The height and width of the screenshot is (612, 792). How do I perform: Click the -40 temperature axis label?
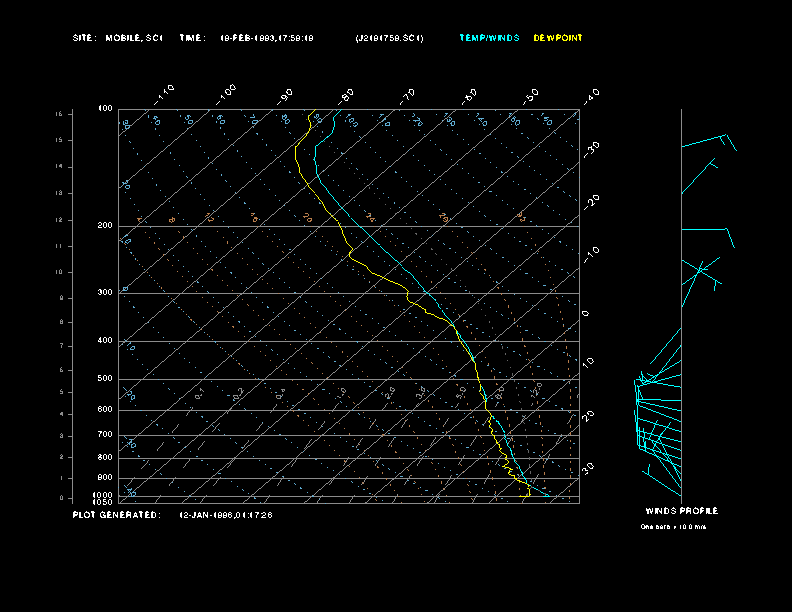(x=591, y=95)
